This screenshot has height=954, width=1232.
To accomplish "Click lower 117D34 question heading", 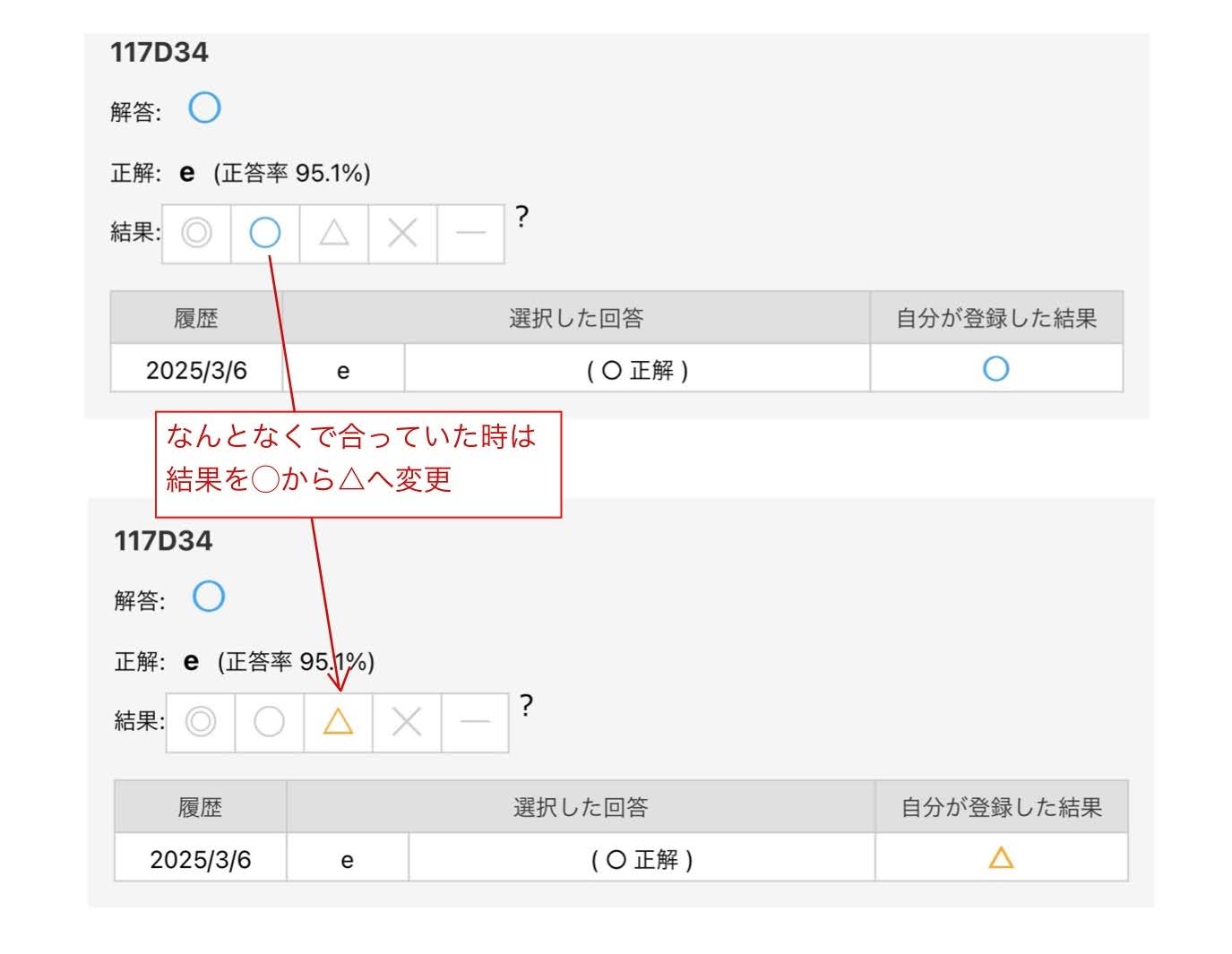I will [x=163, y=541].
